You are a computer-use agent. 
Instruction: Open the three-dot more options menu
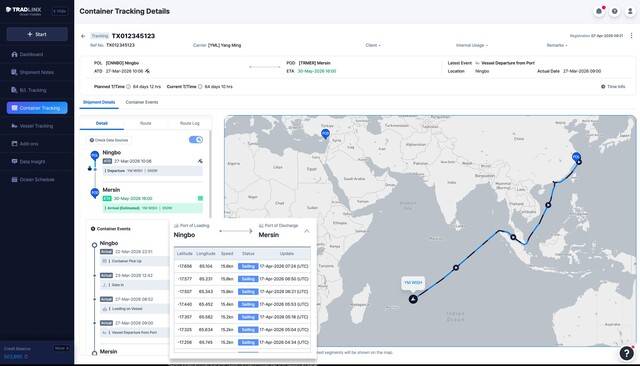click(x=631, y=36)
